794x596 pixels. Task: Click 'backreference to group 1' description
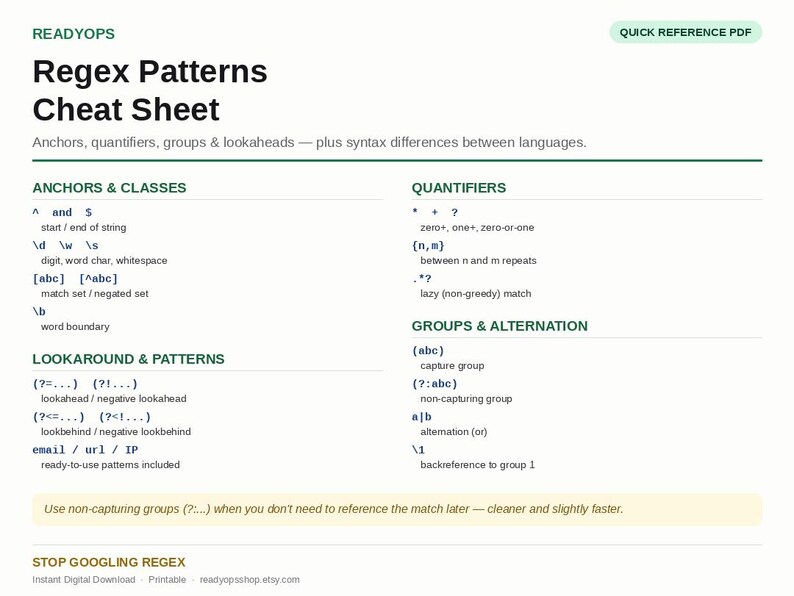click(x=478, y=465)
